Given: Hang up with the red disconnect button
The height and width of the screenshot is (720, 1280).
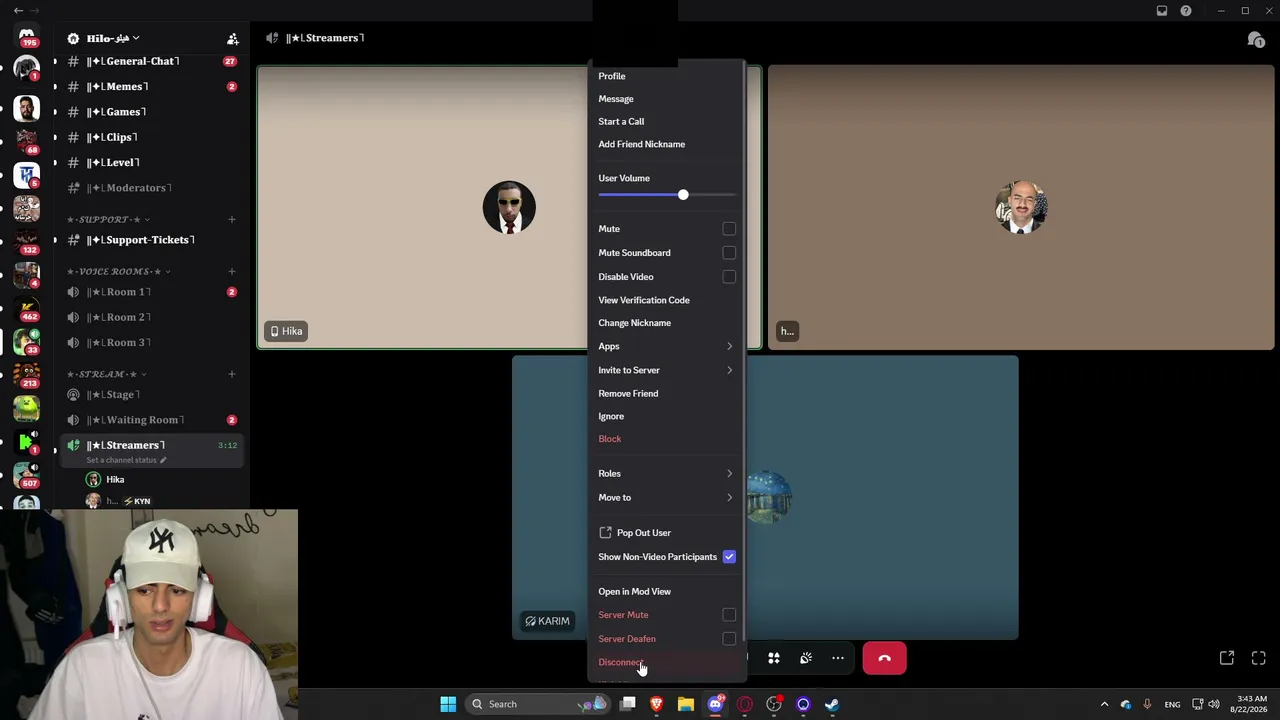Looking at the screenshot, I should [884, 658].
